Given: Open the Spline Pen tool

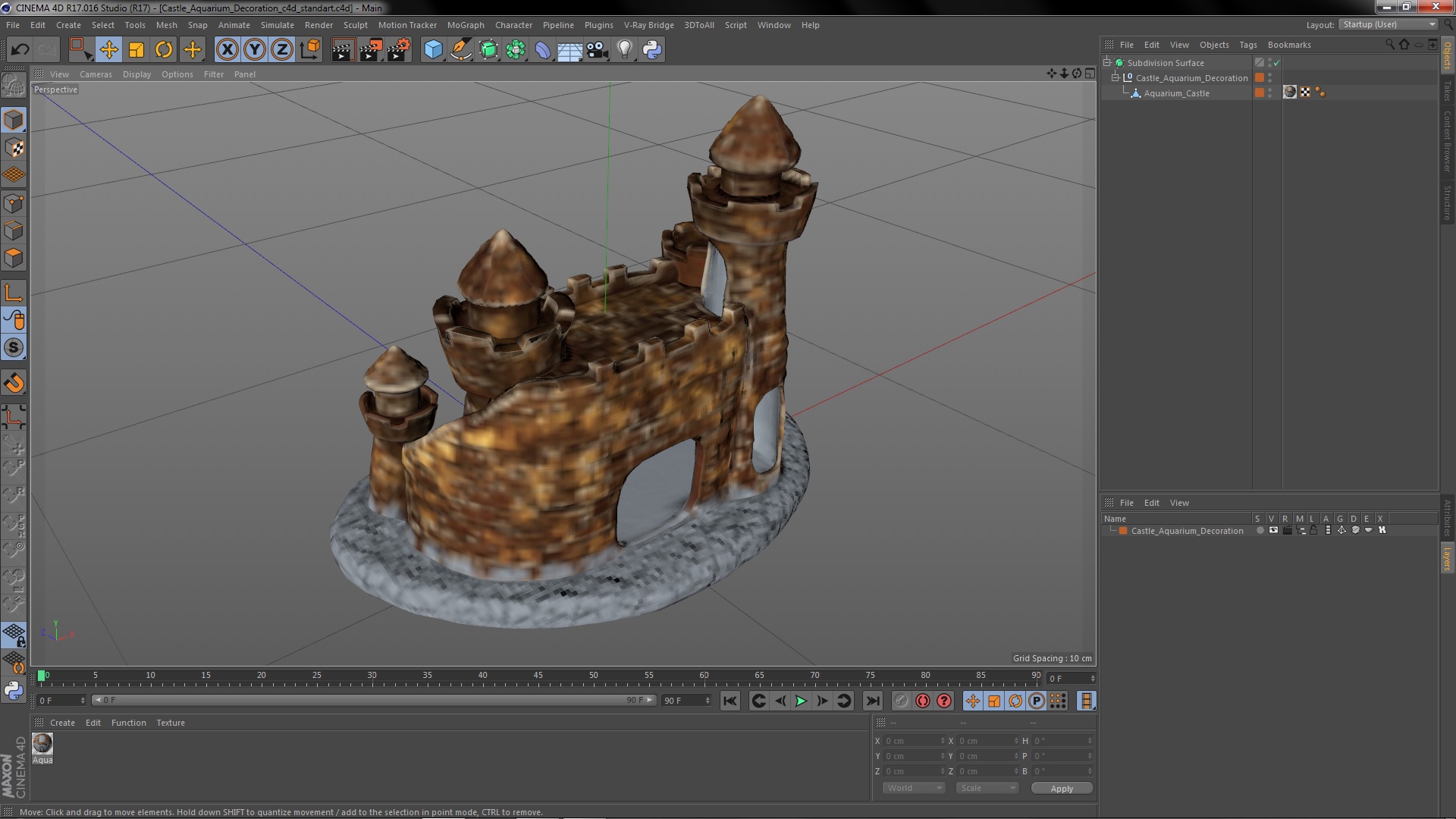Looking at the screenshot, I should pos(461,50).
